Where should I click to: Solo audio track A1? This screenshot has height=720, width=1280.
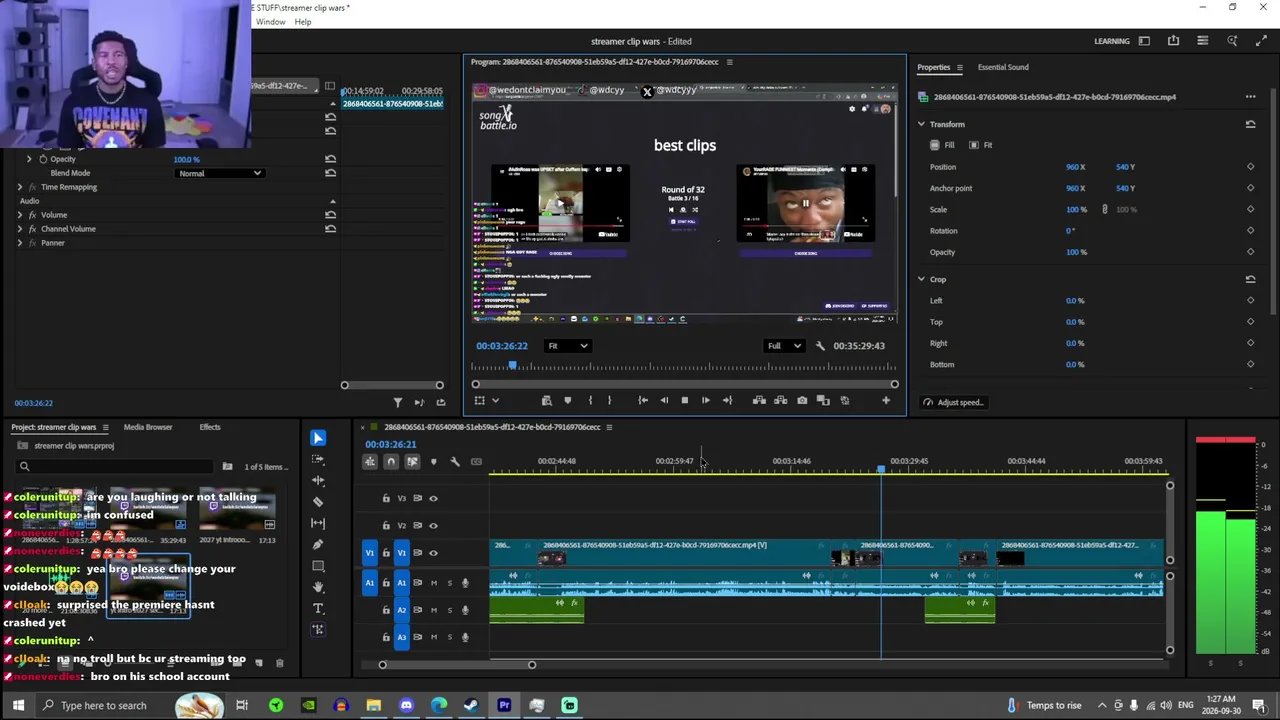click(x=449, y=582)
